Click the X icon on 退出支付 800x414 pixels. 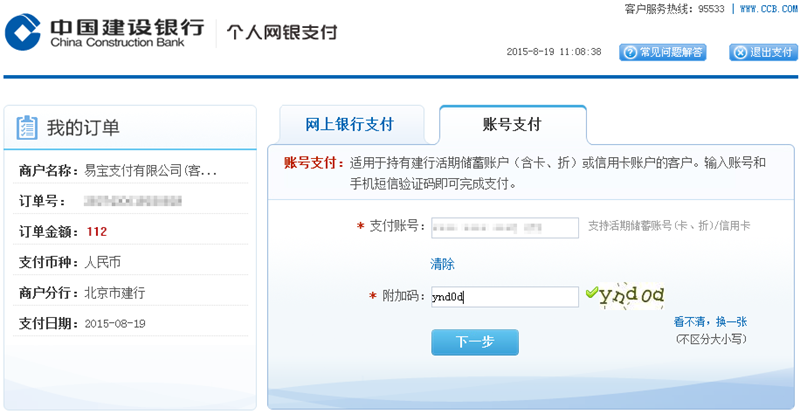(x=738, y=52)
